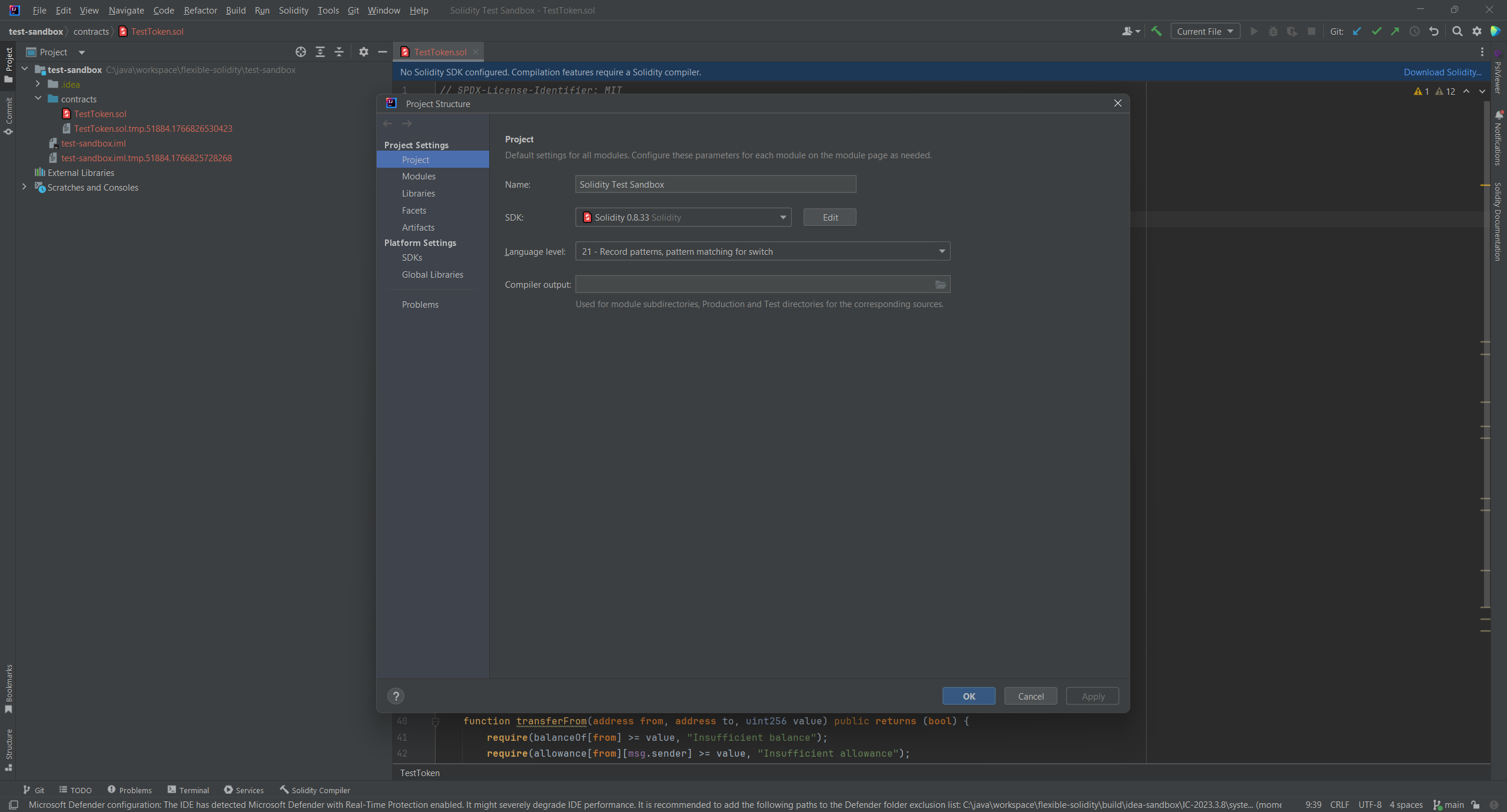Open Solidity Documentation side panel
This screenshot has width=1507, height=812.
click(x=1498, y=222)
